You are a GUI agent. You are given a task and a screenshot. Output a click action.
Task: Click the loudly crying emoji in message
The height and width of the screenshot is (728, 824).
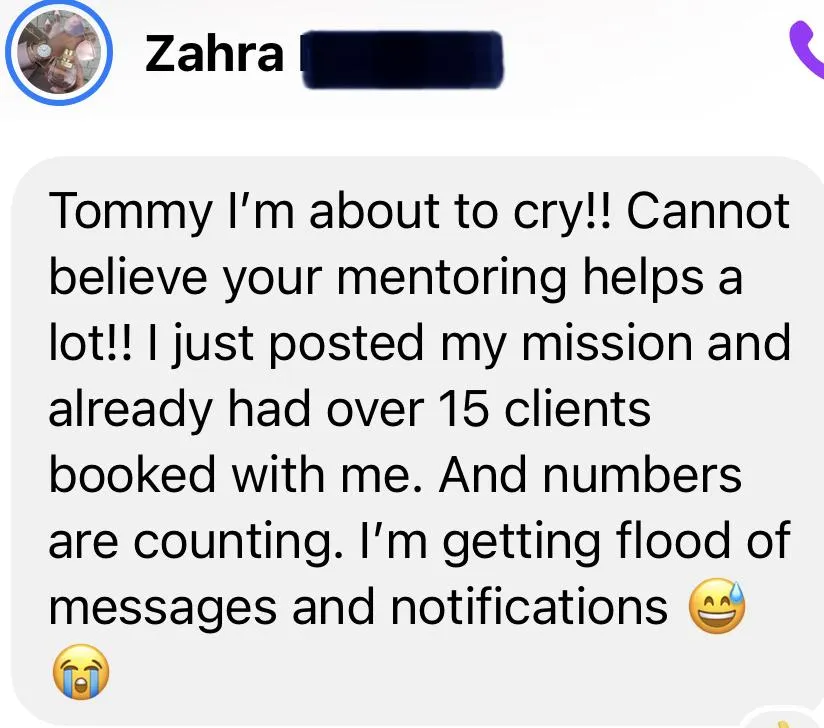point(81,672)
